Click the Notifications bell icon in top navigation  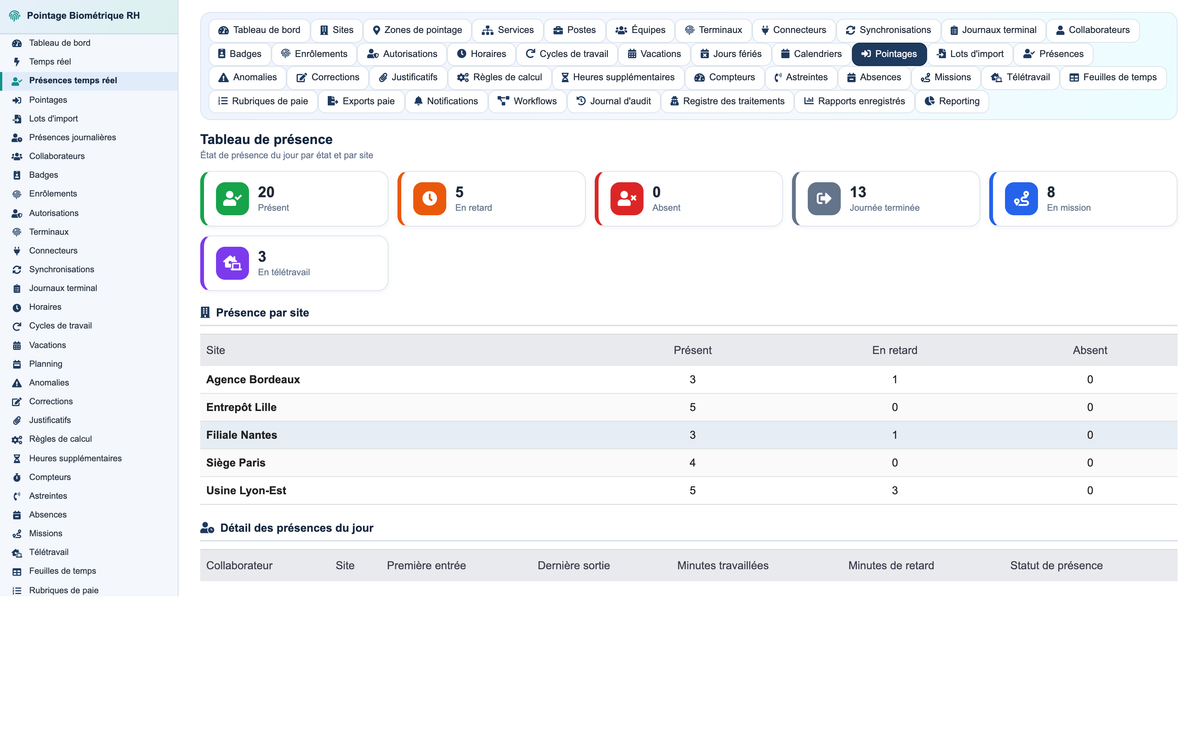pyautogui.click(x=418, y=101)
